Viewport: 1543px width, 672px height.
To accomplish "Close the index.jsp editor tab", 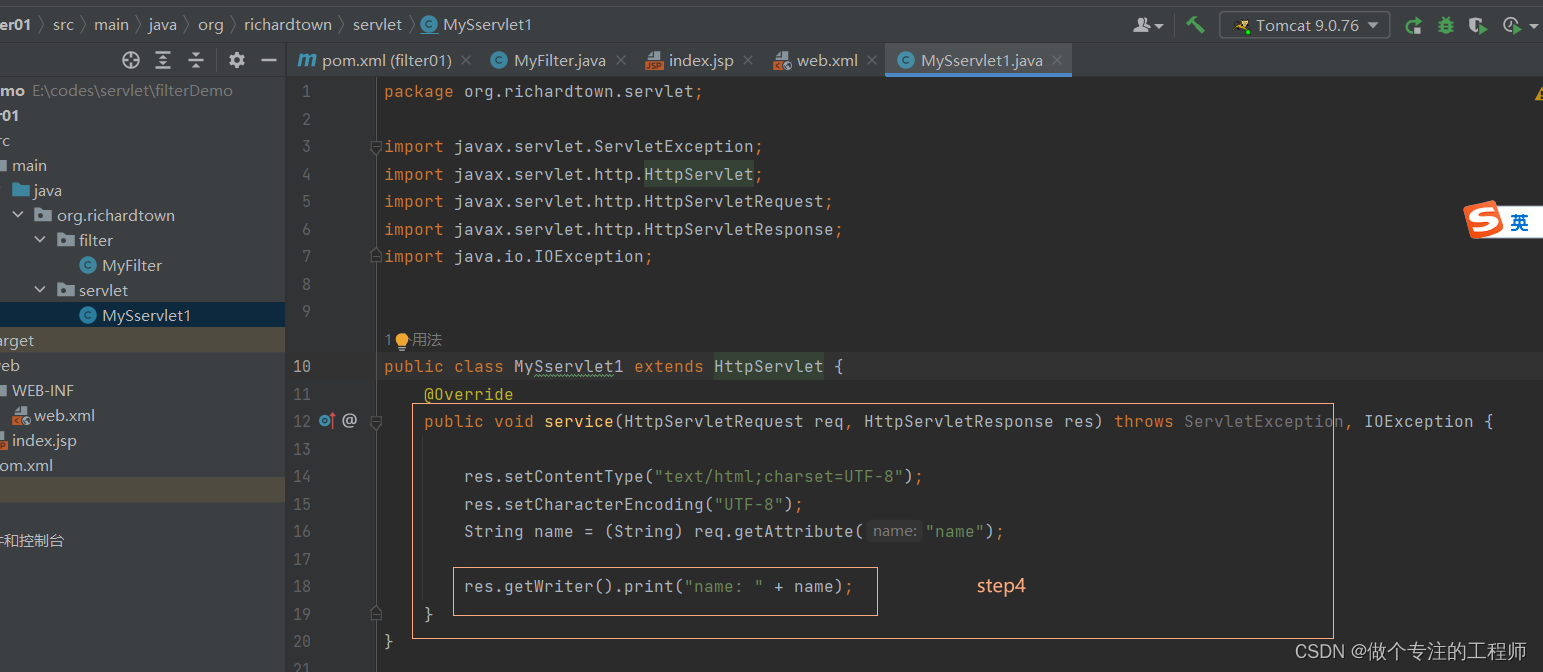I will [x=748, y=60].
